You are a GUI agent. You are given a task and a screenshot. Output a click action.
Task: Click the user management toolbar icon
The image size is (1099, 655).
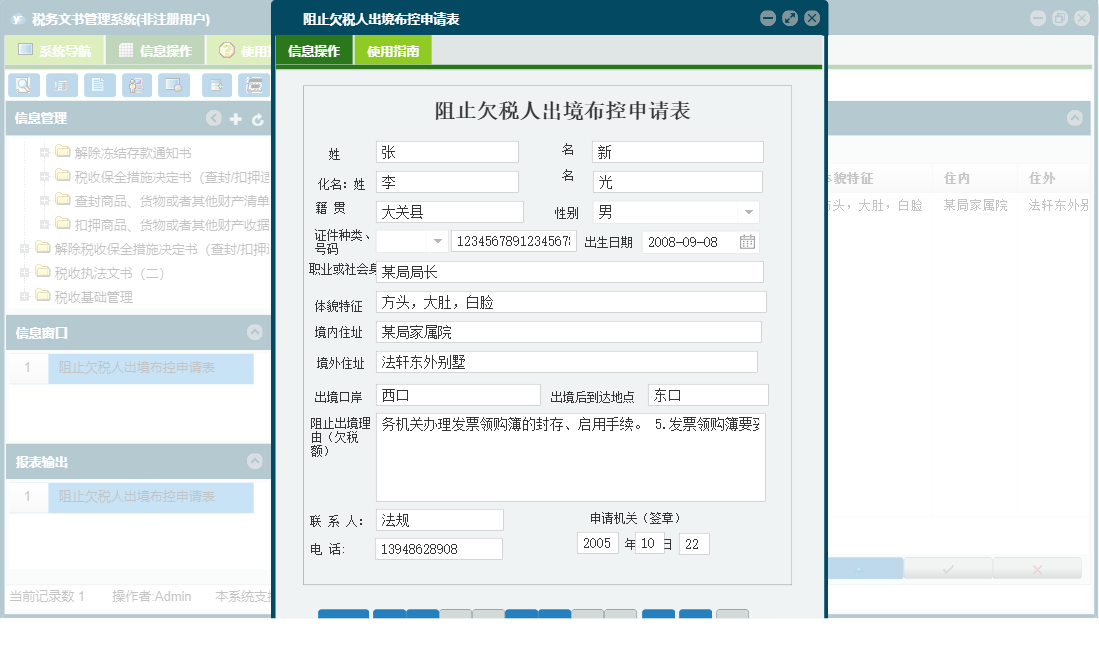(x=135, y=85)
